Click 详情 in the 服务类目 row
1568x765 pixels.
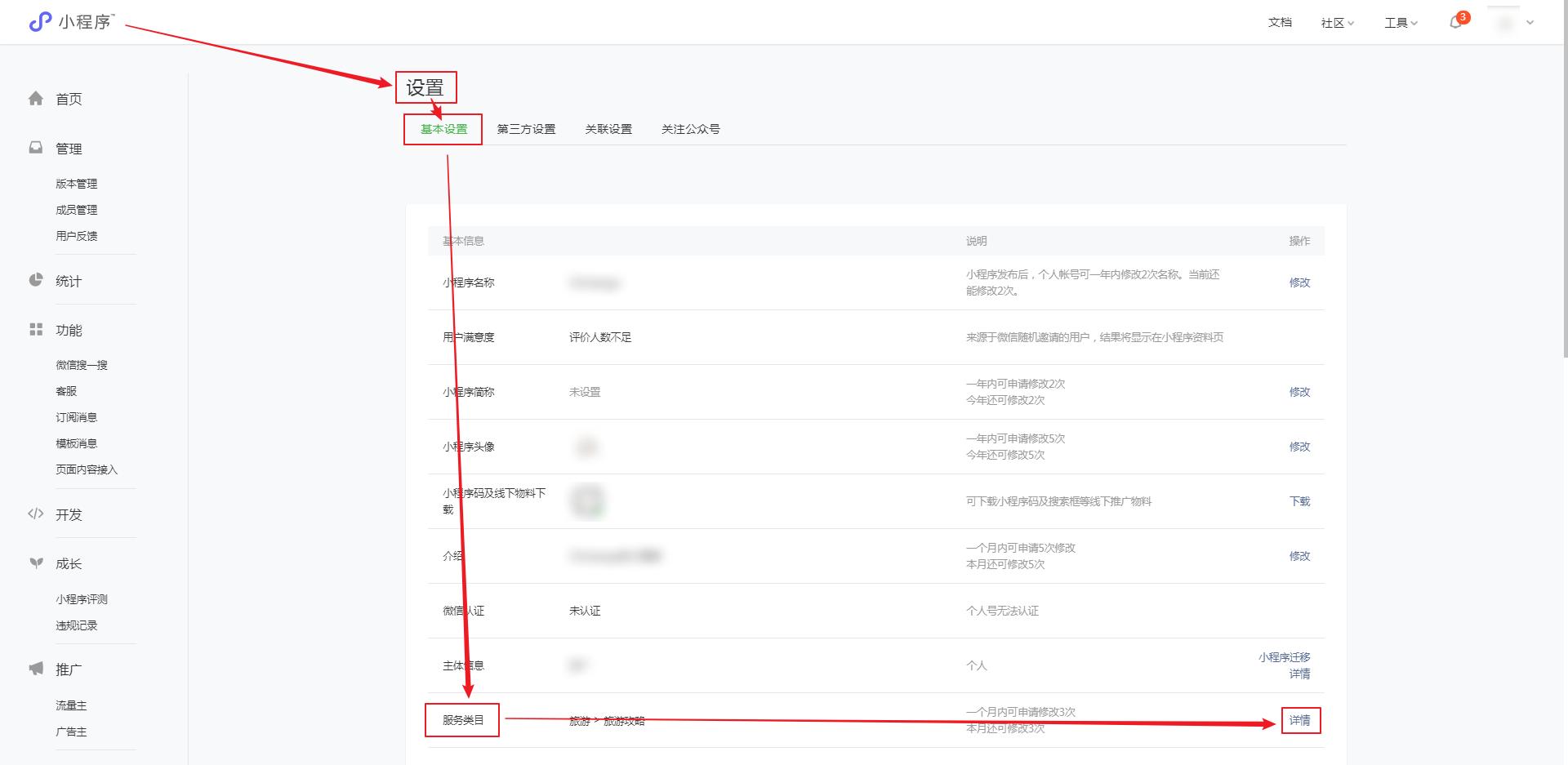(x=1299, y=720)
